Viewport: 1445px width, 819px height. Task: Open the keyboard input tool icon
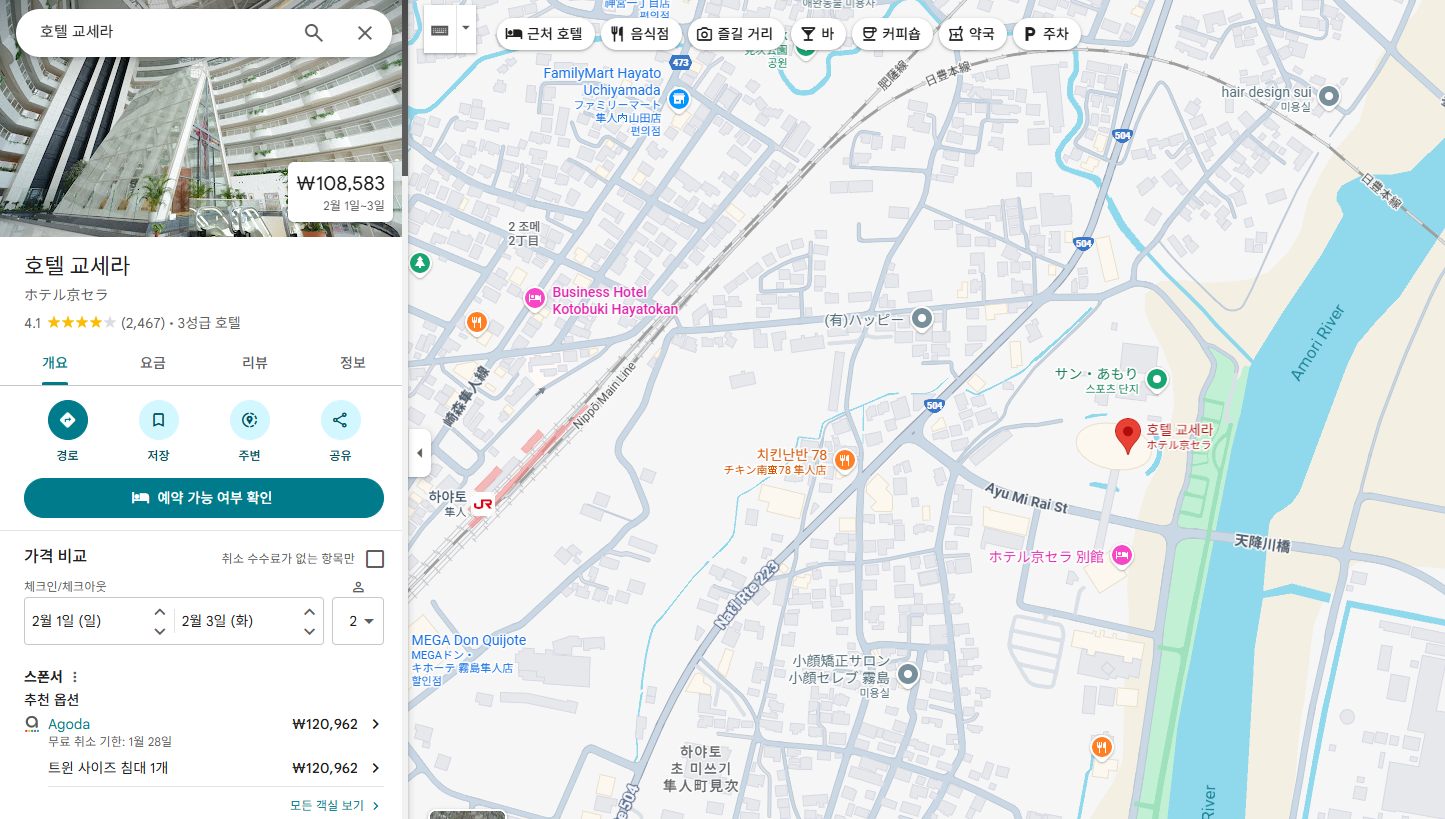pyautogui.click(x=440, y=29)
